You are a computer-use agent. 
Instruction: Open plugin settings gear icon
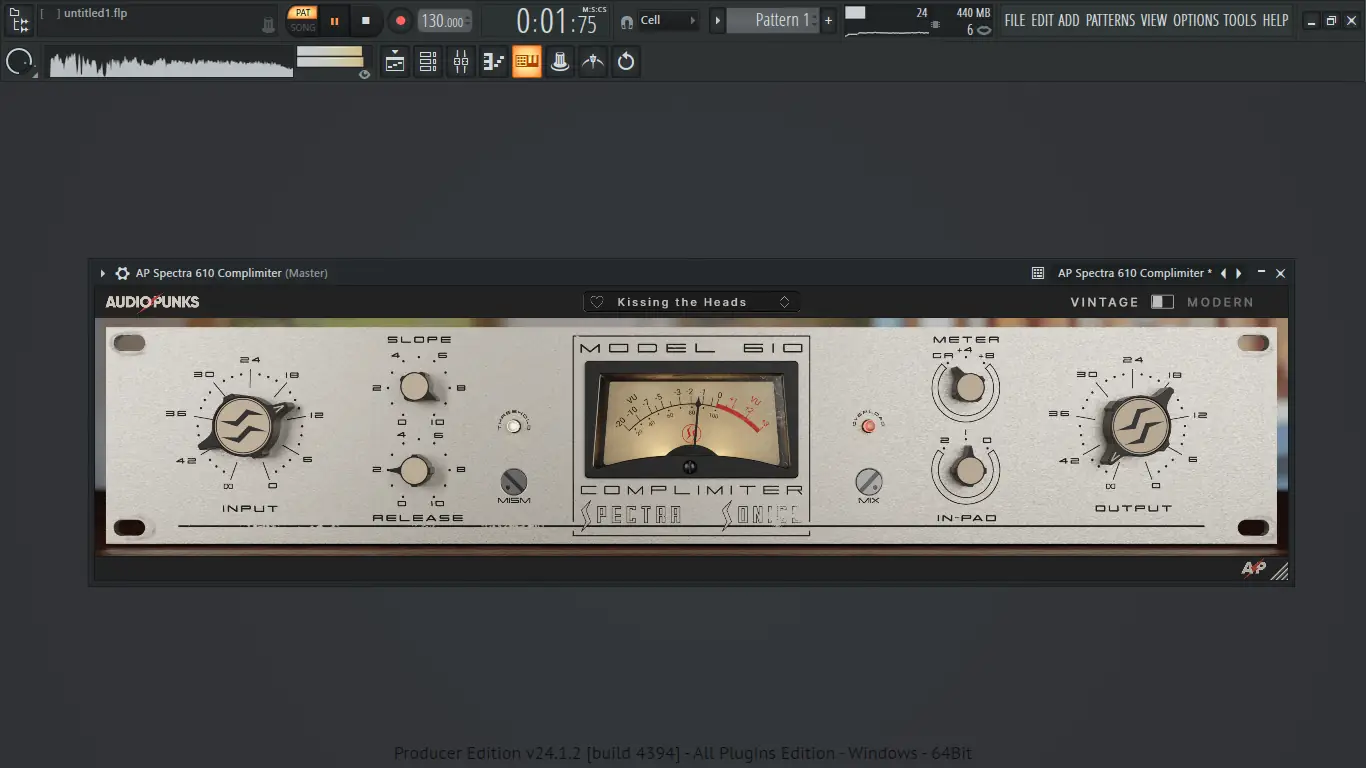click(x=123, y=273)
